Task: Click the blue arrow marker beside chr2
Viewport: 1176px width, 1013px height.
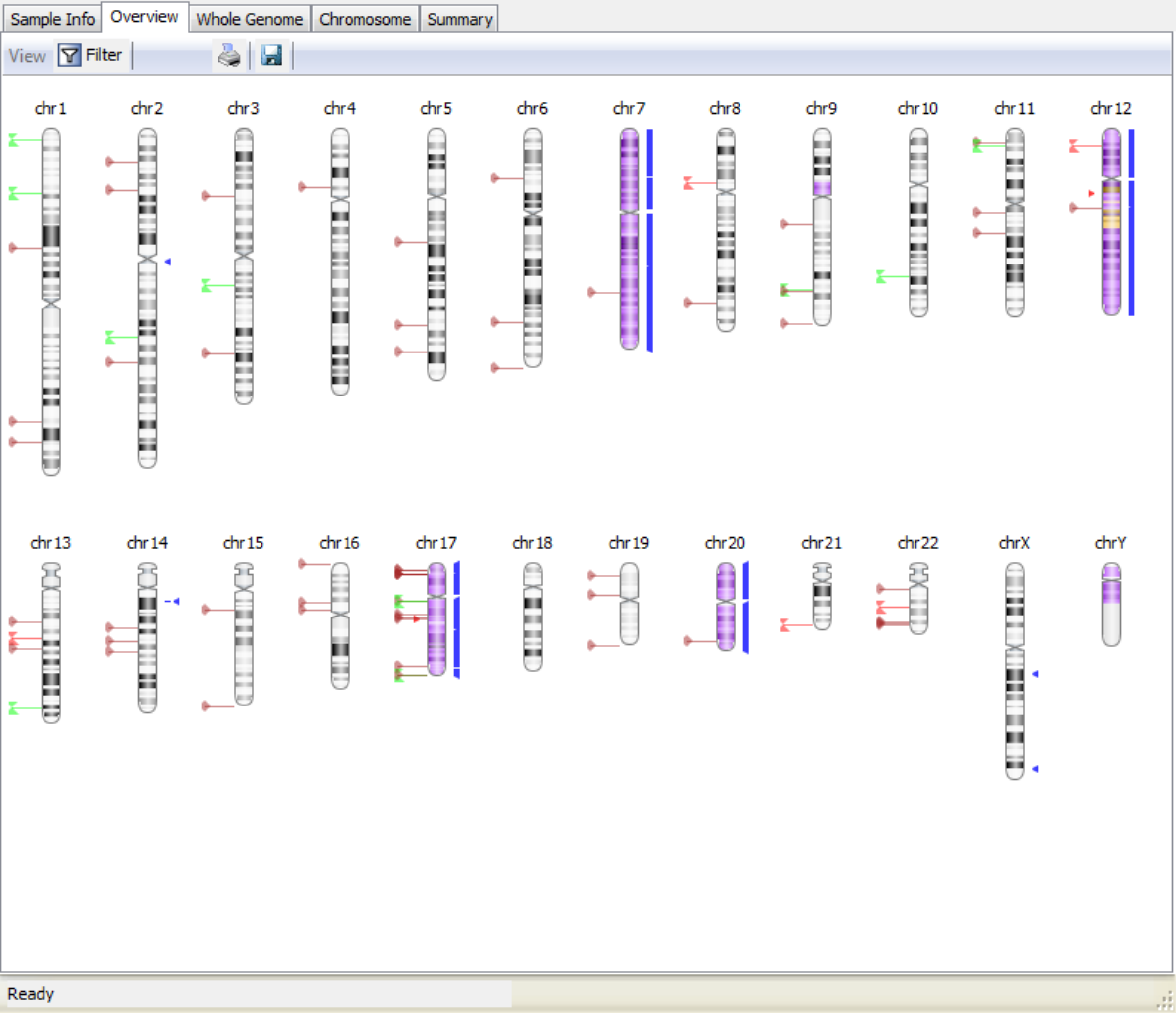Action: [168, 262]
